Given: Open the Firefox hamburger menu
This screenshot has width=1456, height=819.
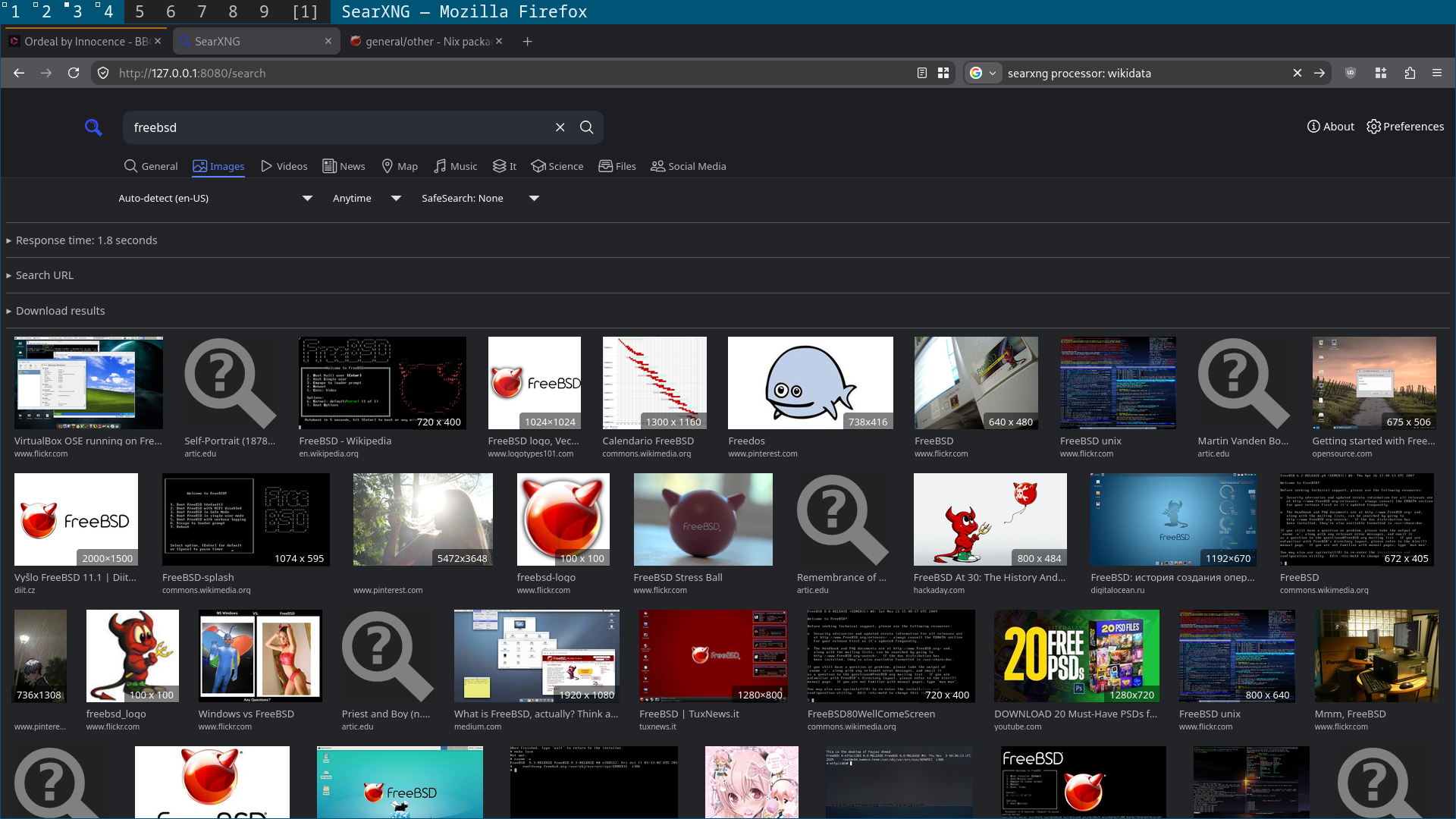Looking at the screenshot, I should pos(1437,73).
